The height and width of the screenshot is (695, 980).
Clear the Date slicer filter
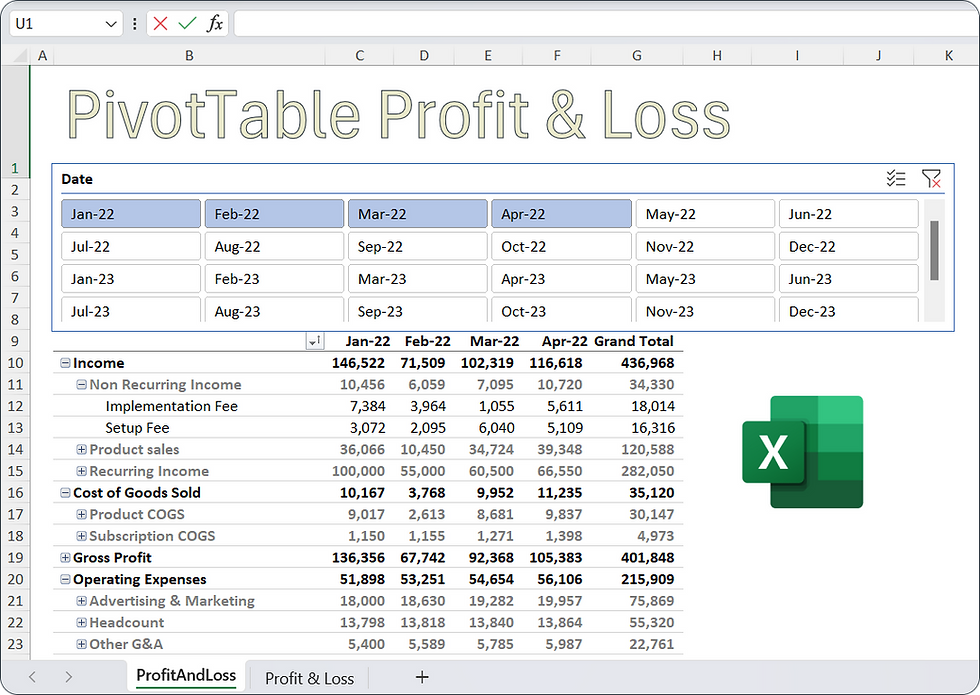coord(932,178)
